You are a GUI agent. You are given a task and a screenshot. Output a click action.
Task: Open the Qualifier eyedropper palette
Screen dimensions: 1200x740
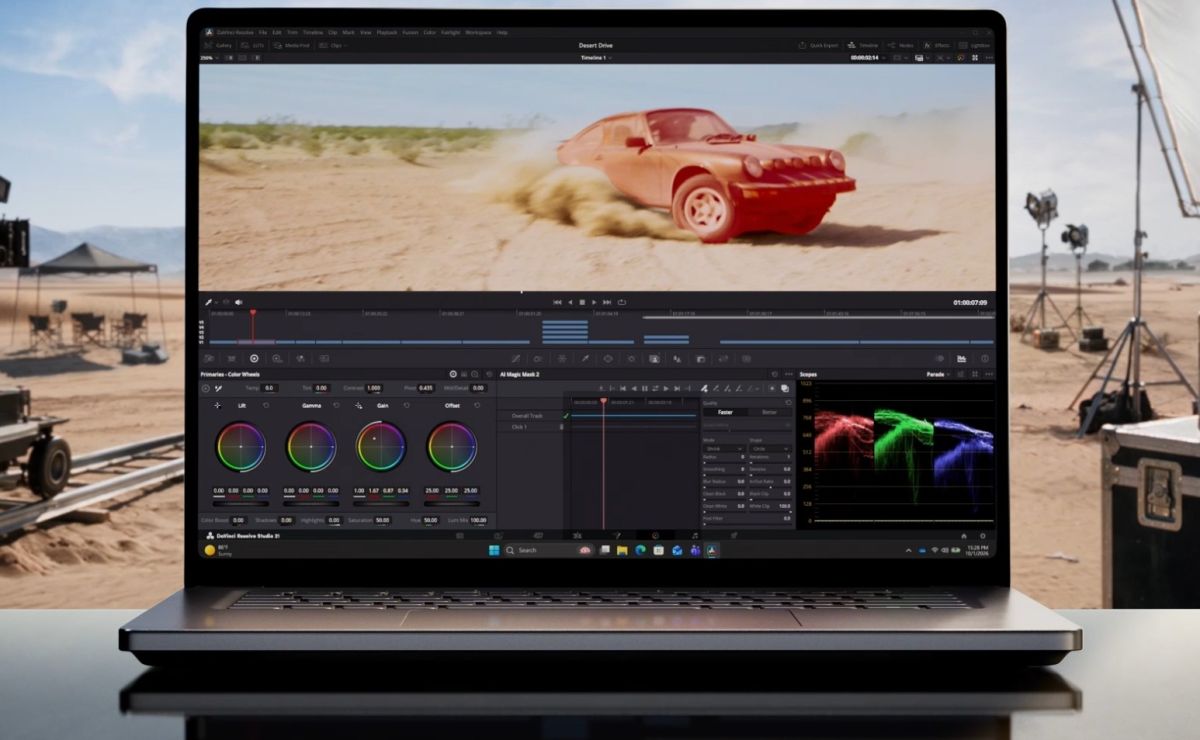(585, 358)
